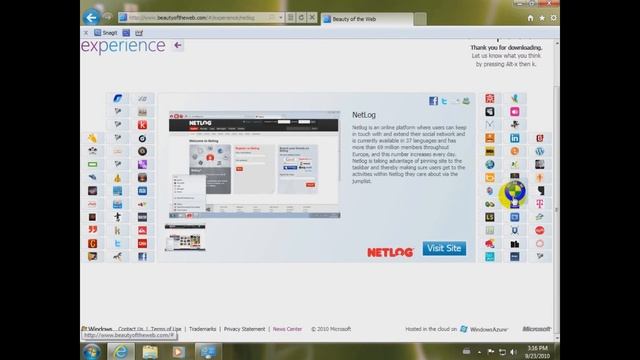Share NetLog on Twitter via top icon
Image resolution: width=640 pixels, height=360 pixels.
point(444,101)
